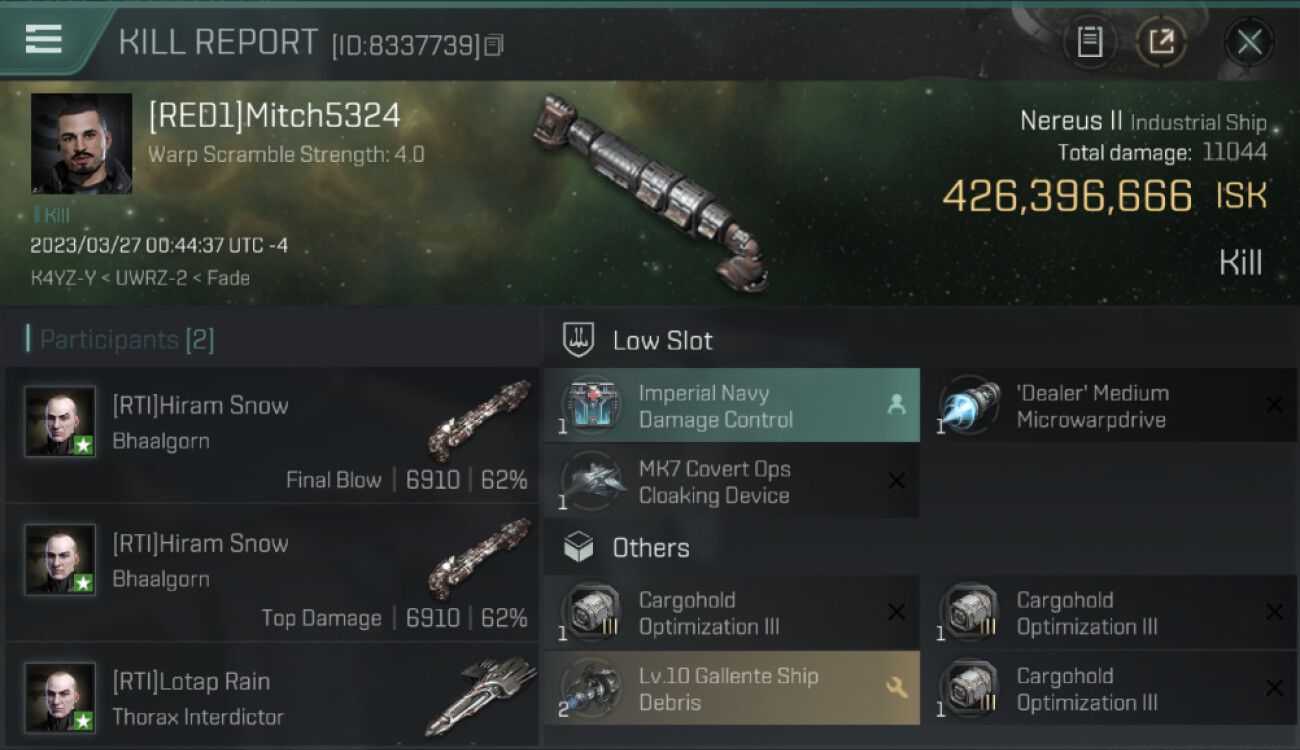Open Hiram Snow Top Damage participant entry
The width and height of the screenshot is (1300, 750).
tap(272, 573)
